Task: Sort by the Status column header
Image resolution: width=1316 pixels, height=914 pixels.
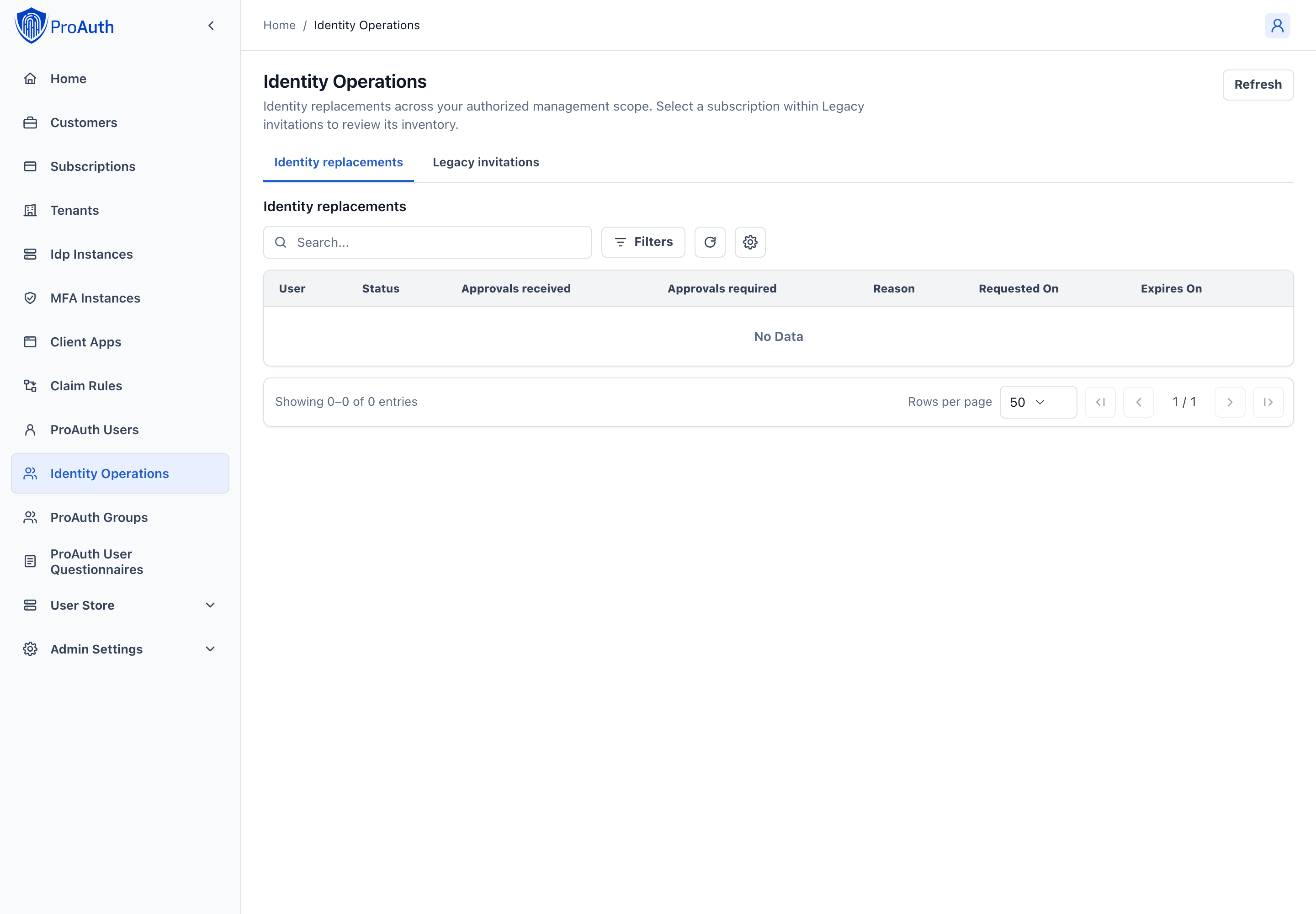Action: [380, 289]
